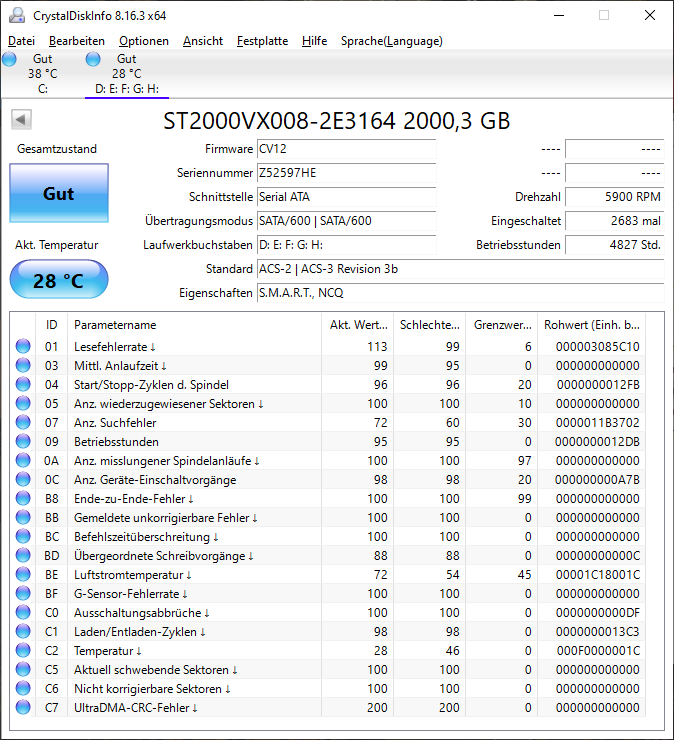
Task: Click the Akt. Temperatur label
Action: 57,245
